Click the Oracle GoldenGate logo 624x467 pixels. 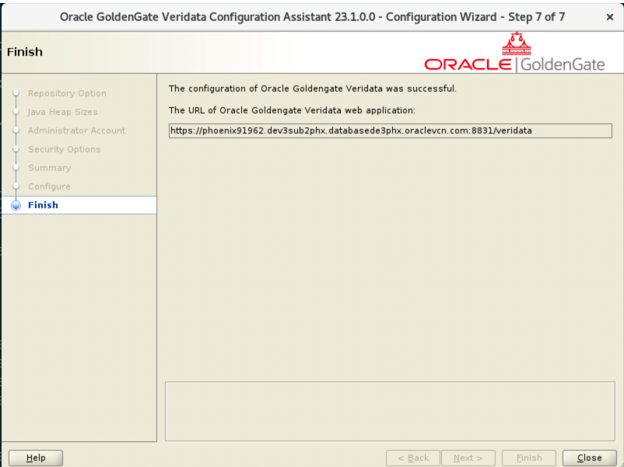point(515,53)
